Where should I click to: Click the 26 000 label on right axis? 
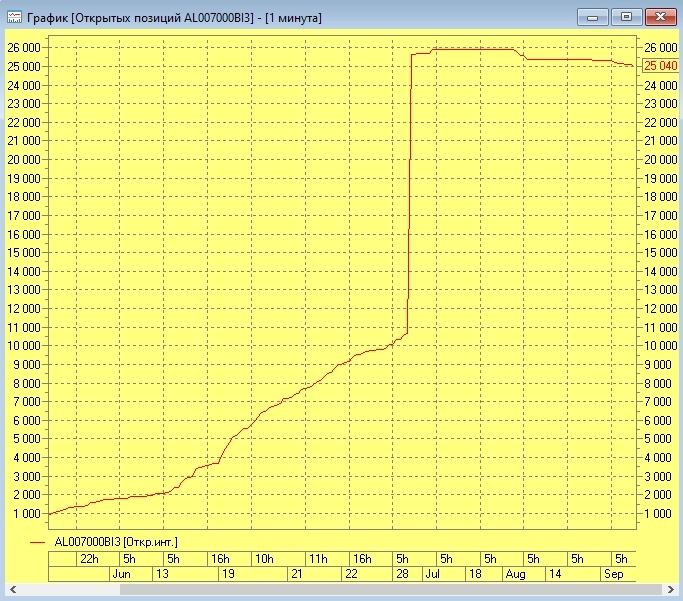click(x=660, y=48)
